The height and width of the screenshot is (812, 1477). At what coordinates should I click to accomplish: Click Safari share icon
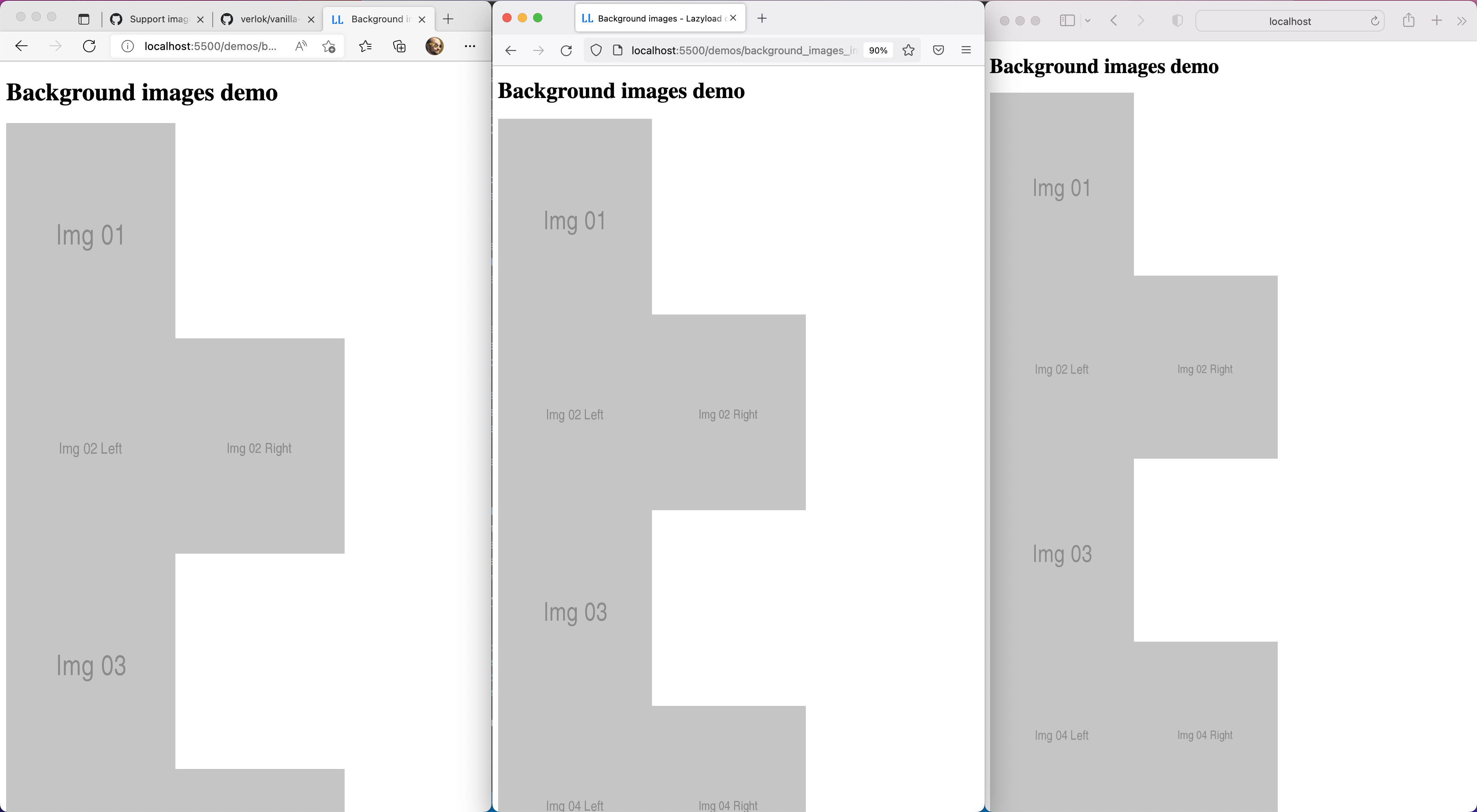click(x=1409, y=21)
